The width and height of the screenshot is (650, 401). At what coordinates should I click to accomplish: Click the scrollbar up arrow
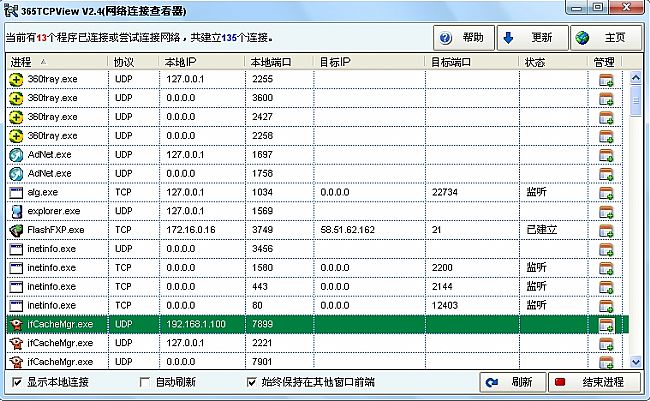(x=635, y=78)
